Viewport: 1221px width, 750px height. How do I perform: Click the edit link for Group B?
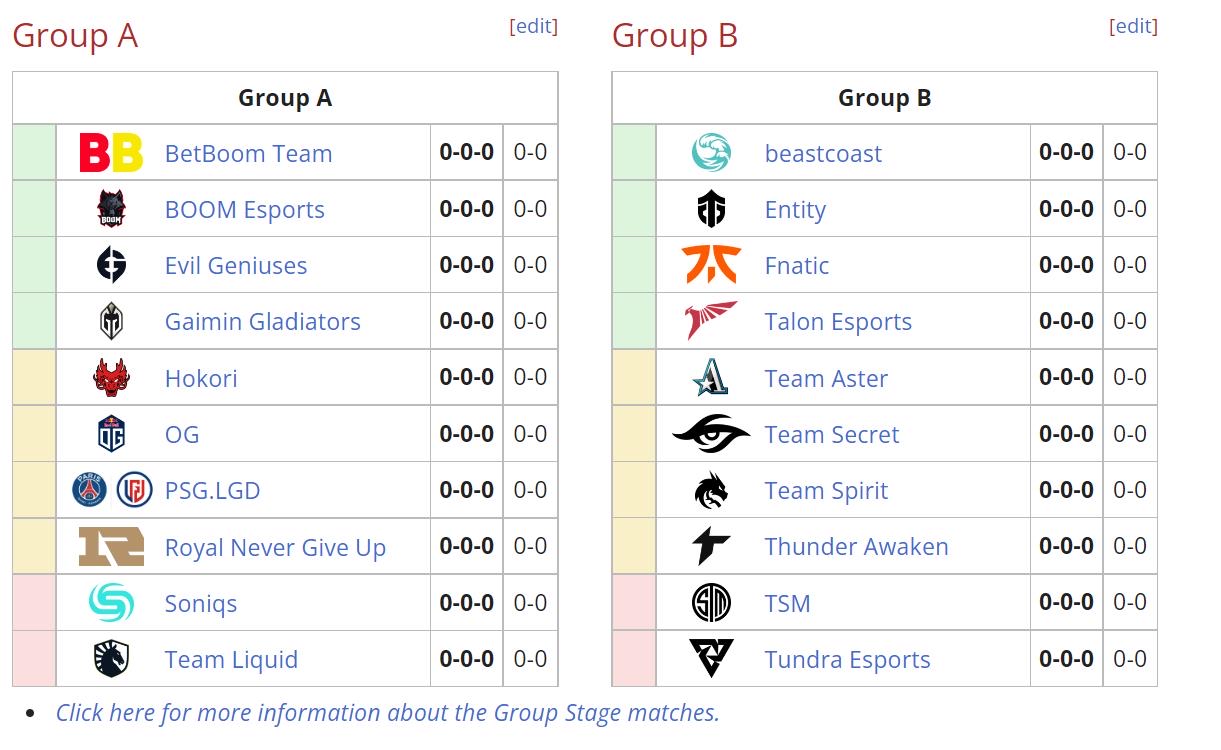click(1134, 27)
